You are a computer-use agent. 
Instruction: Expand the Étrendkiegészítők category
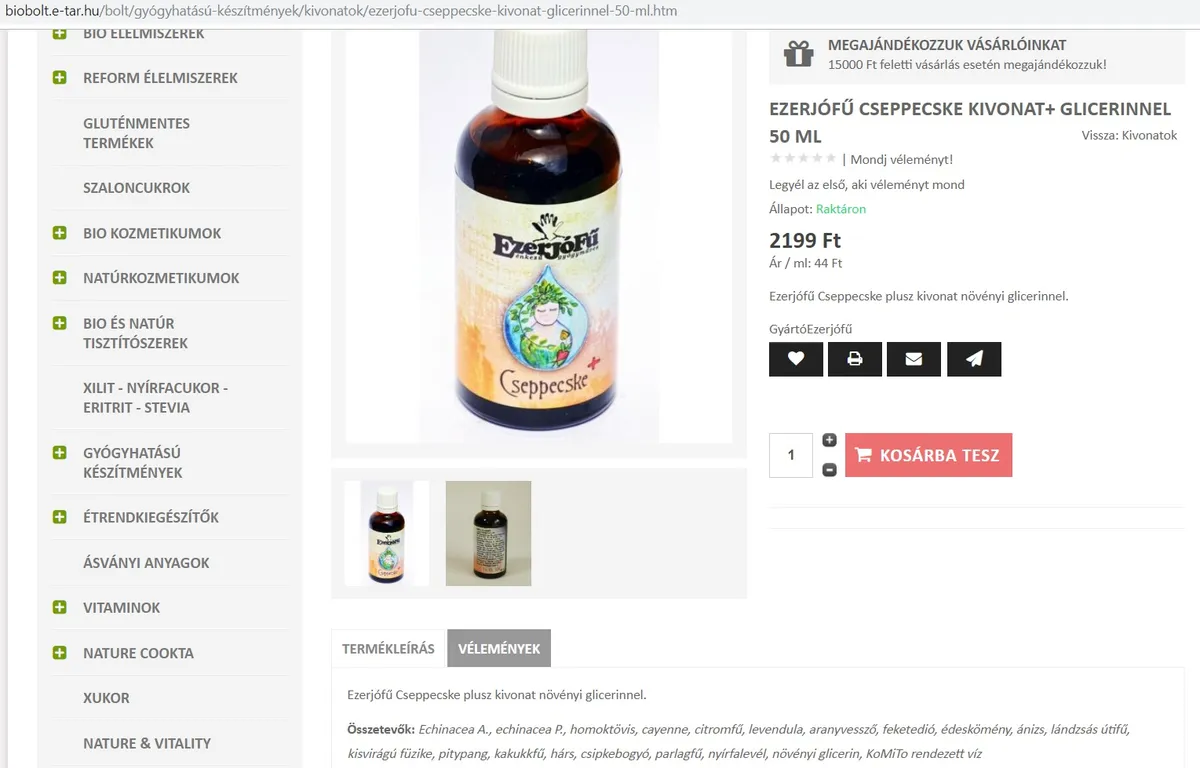(60, 517)
